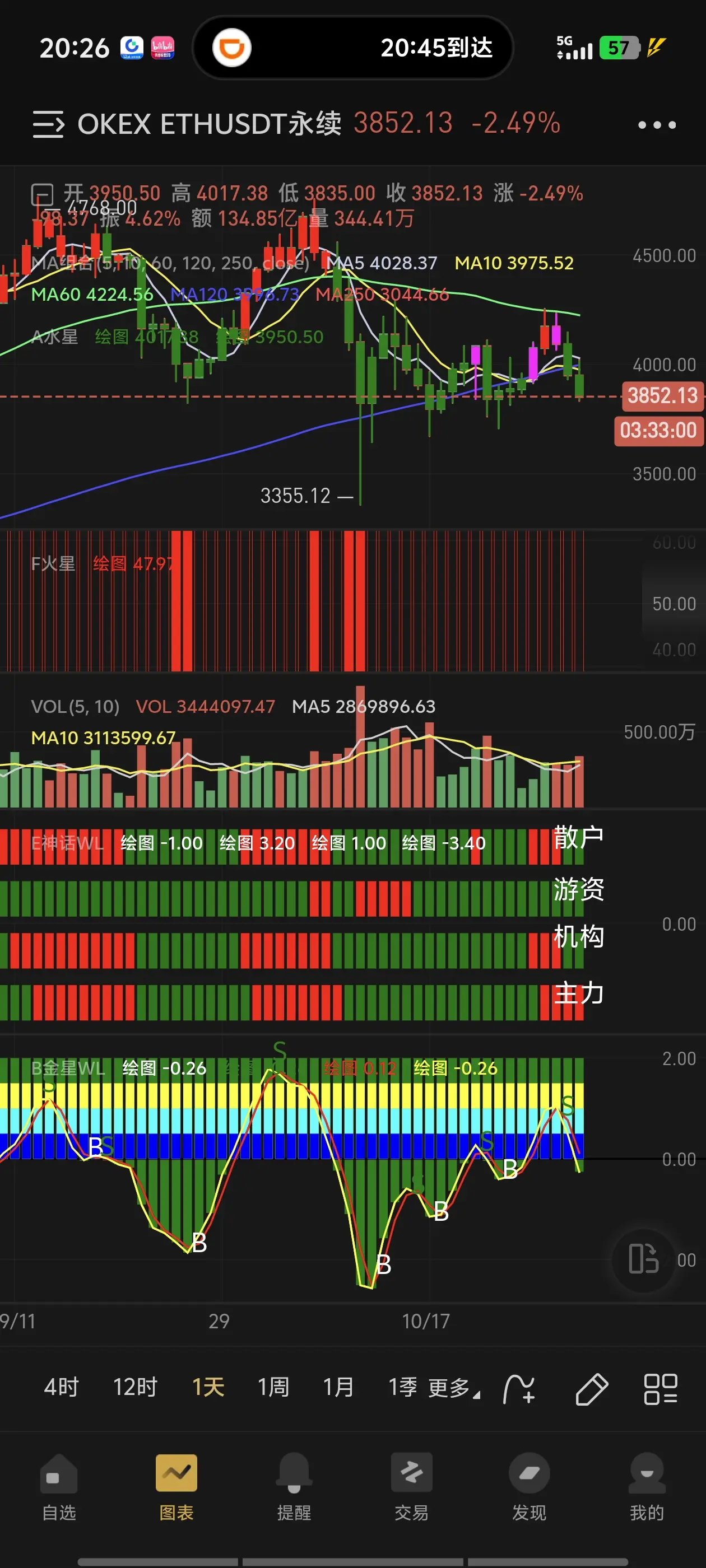This screenshot has width=706, height=1568.
Task: Open the Bilibili notification icon
Action: click(162, 48)
